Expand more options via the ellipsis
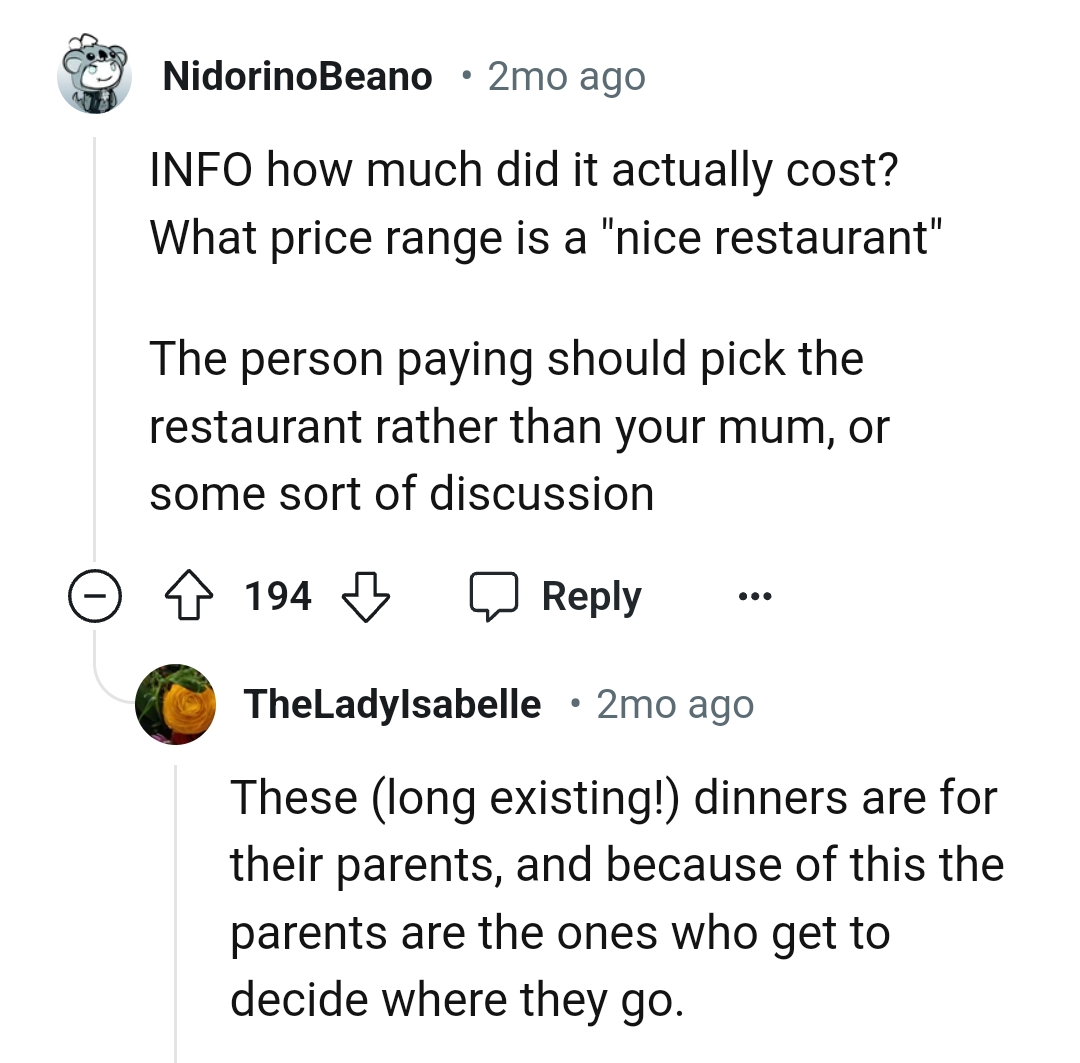Screen dimensions: 1080x1063 tap(755, 595)
